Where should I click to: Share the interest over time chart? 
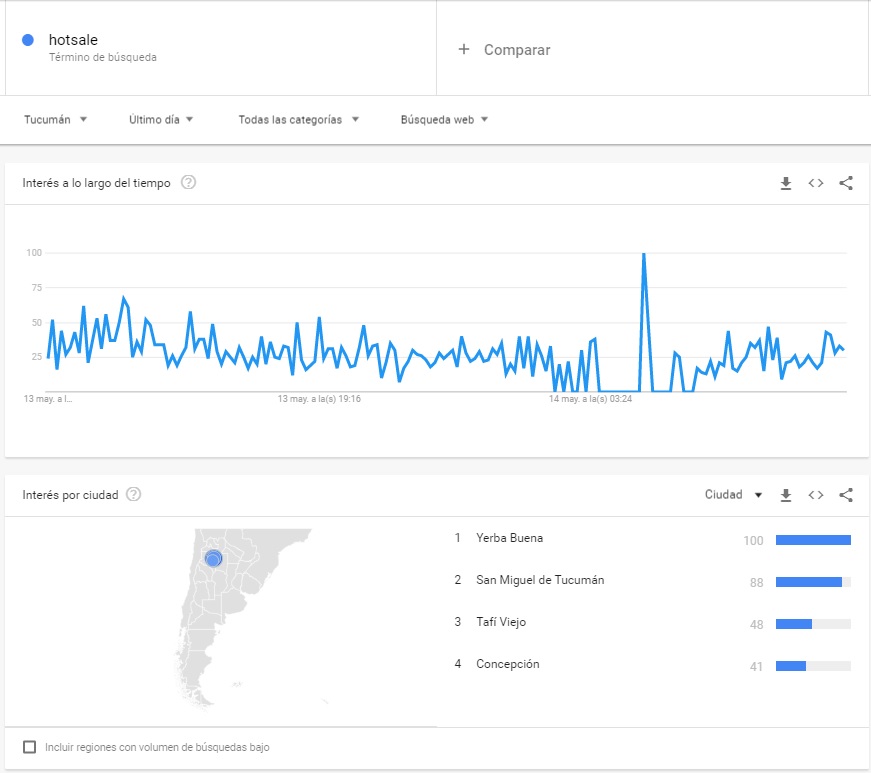click(x=846, y=183)
